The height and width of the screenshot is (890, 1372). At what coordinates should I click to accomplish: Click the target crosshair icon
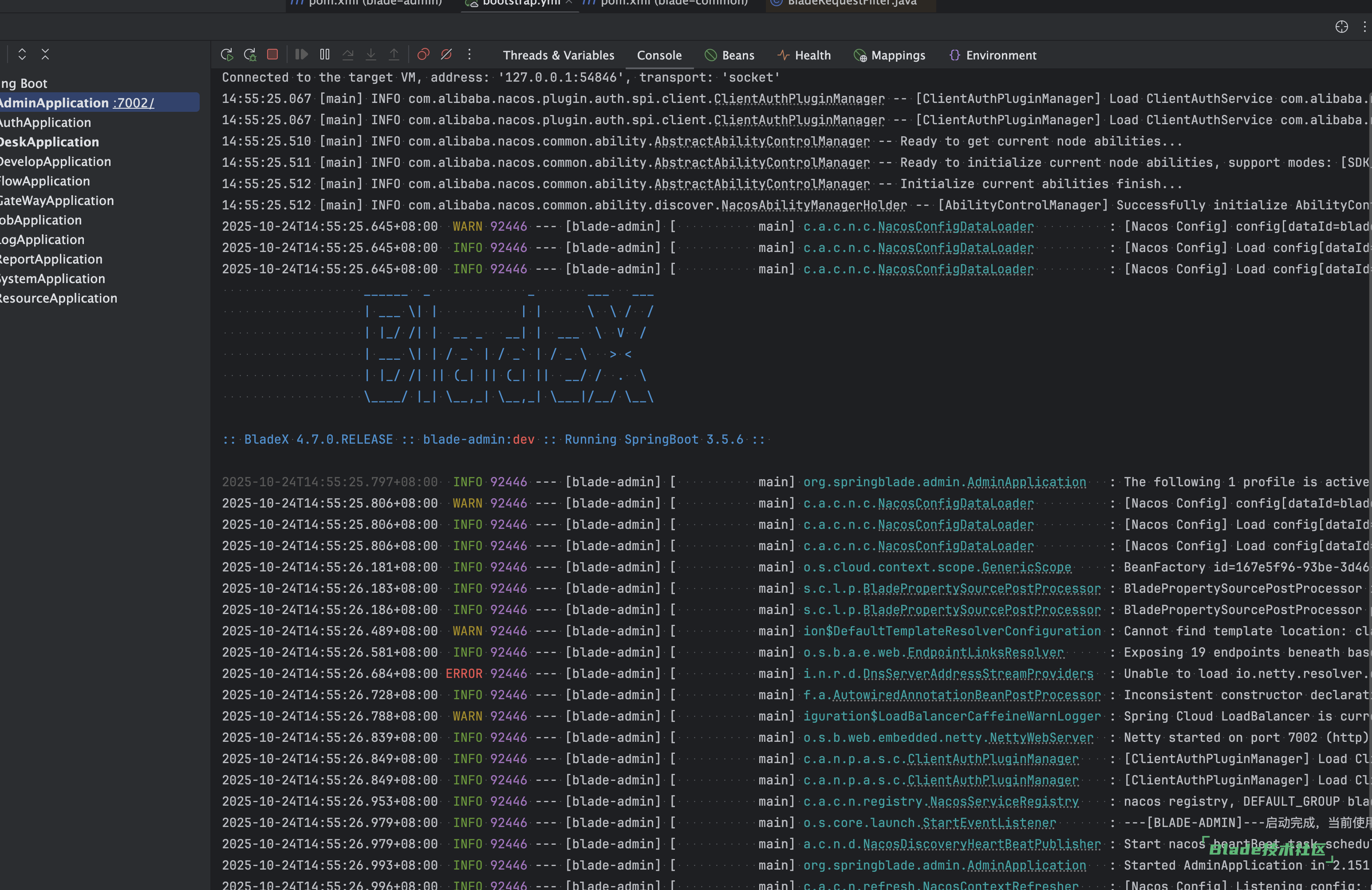point(1341,27)
